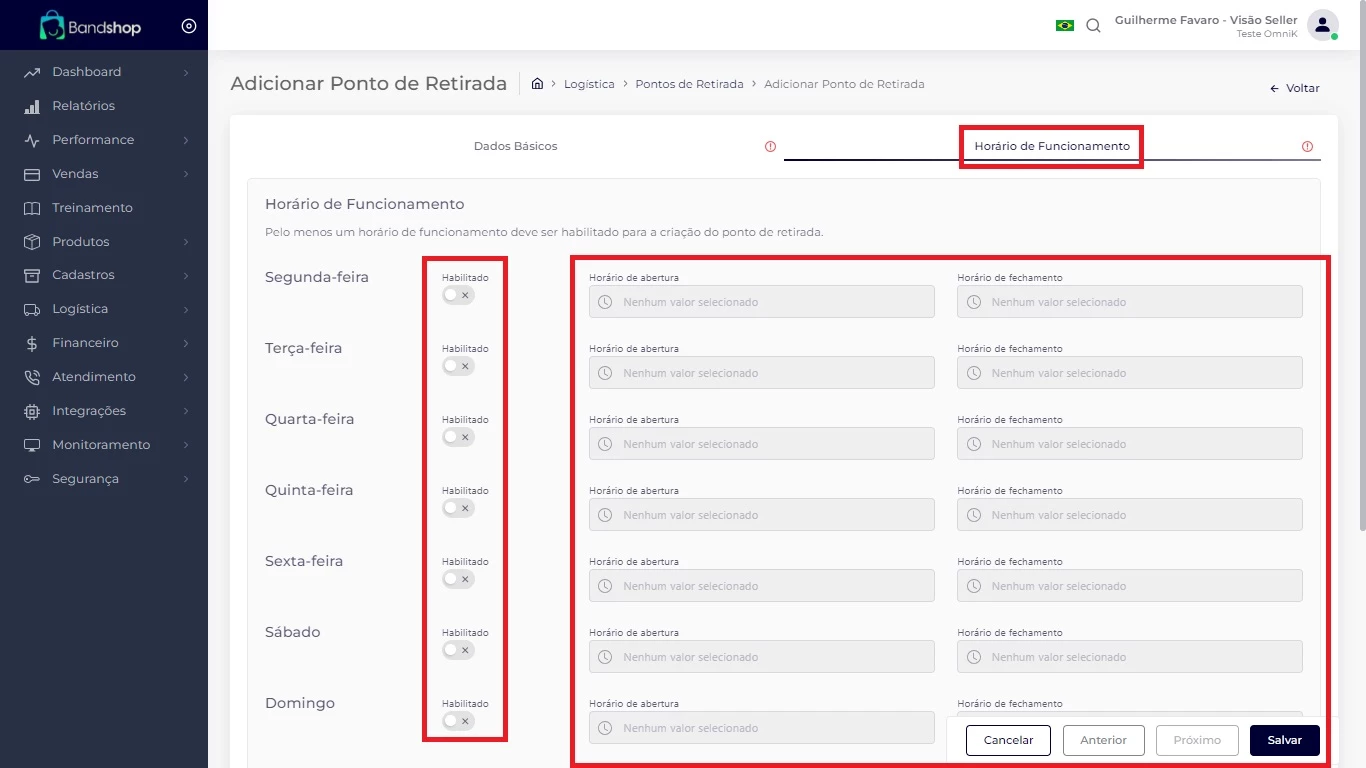Switch to the Dados Básicos tab
The height and width of the screenshot is (768, 1366).
coord(515,146)
